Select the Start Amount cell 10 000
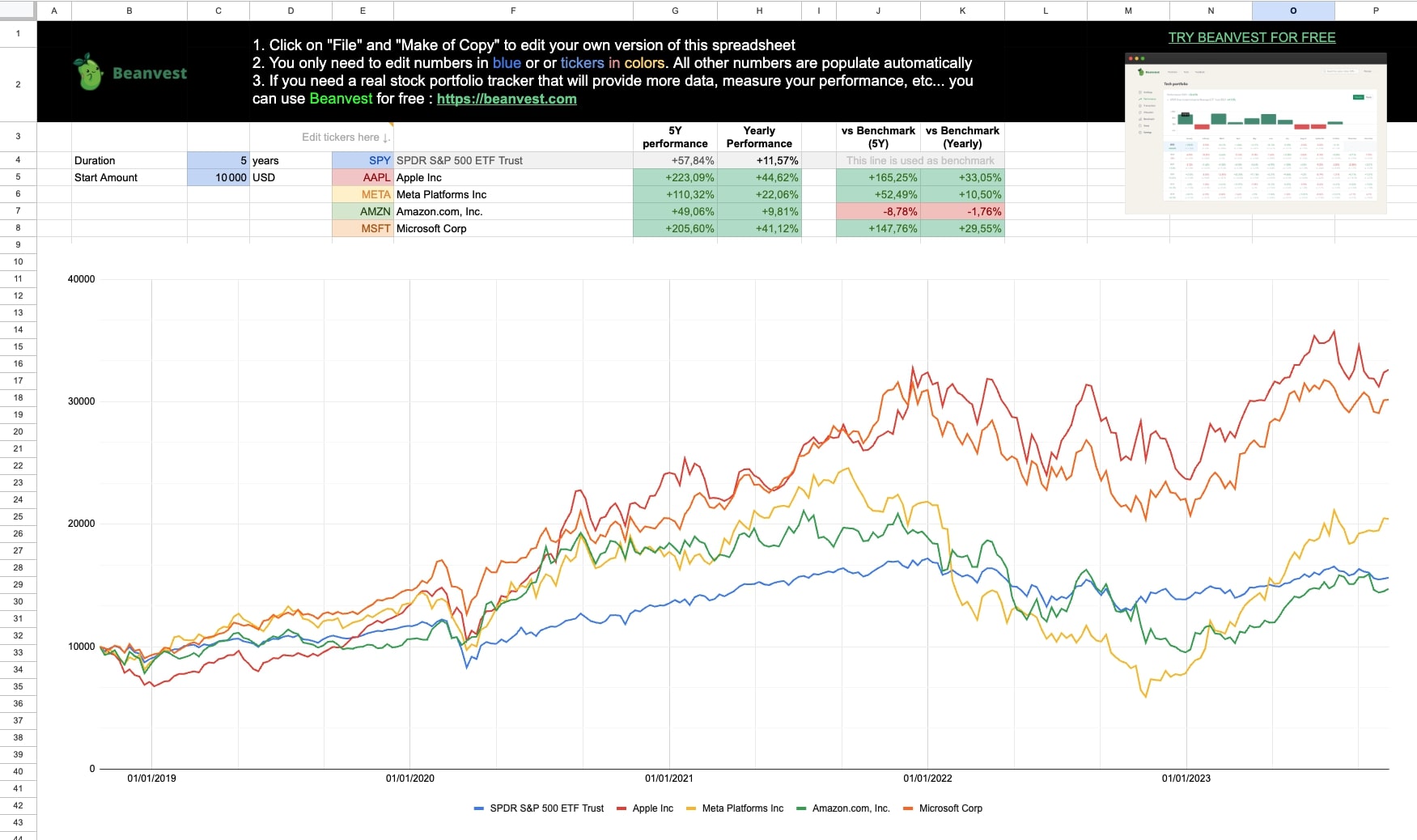Screen dimensions: 1417x840 pos(218,177)
